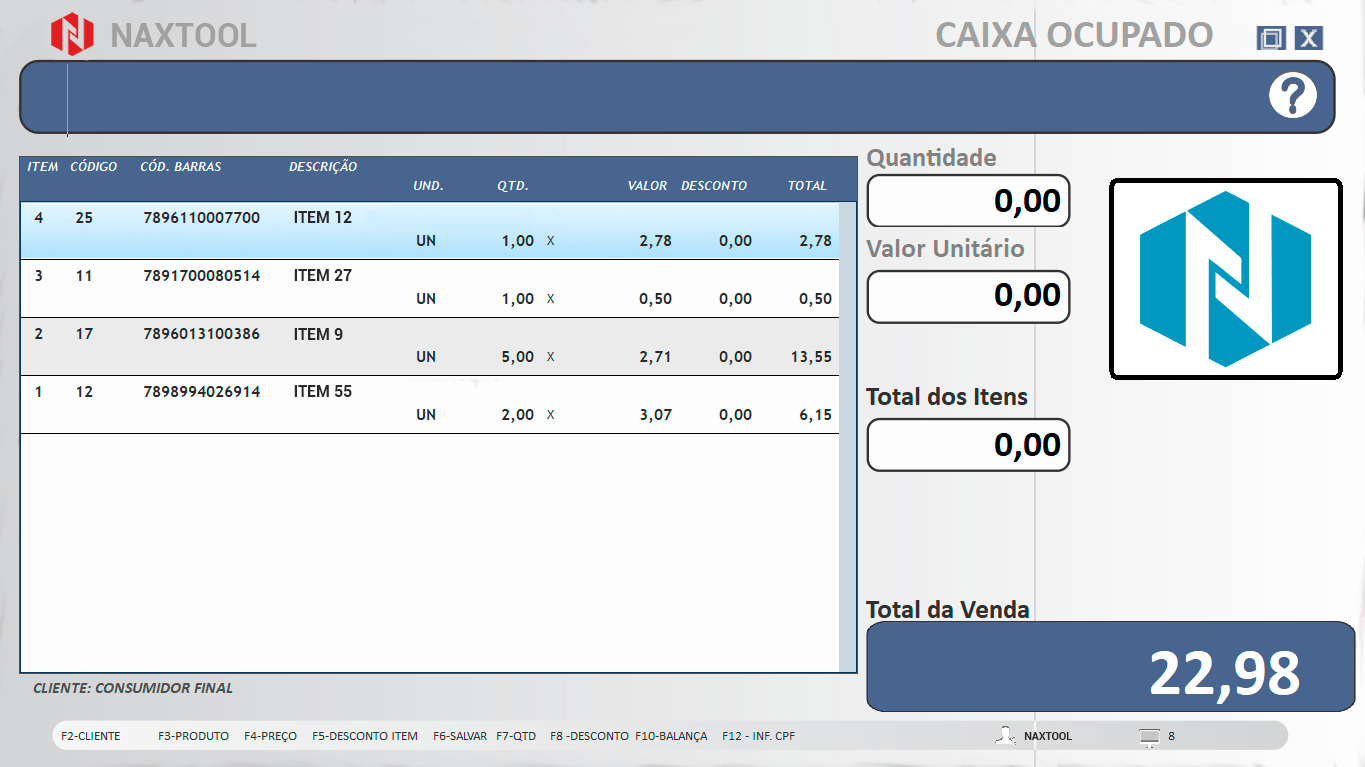Viewport: 1365px width, 767px height.
Task: Click the Quantidade input field
Action: tap(968, 201)
